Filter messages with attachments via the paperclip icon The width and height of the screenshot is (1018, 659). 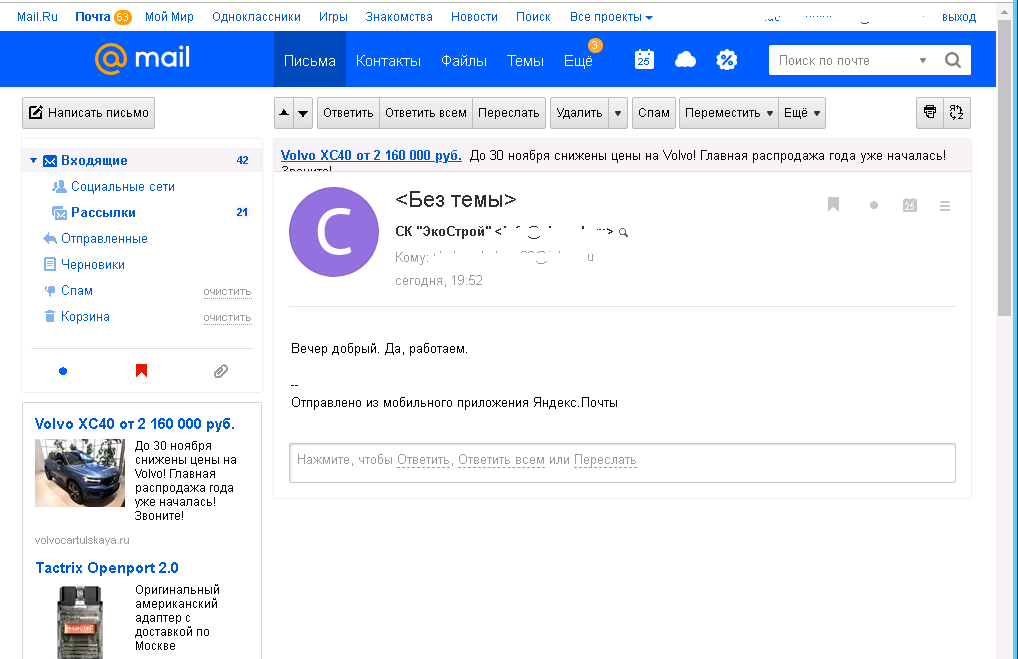click(x=221, y=371)
